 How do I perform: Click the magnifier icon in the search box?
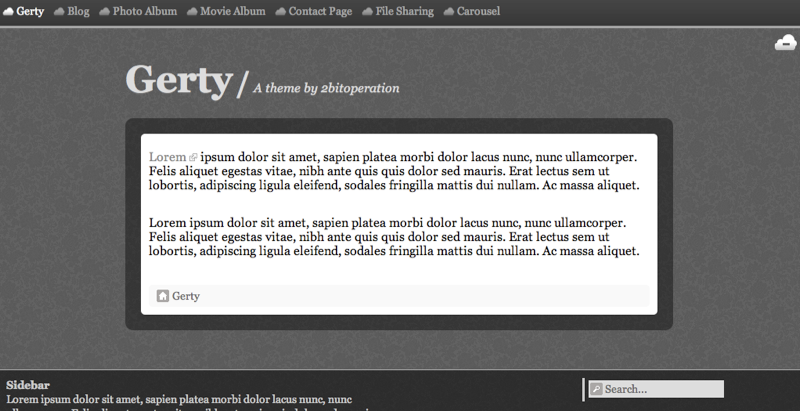pyautogui.click(x=596, y=389)
